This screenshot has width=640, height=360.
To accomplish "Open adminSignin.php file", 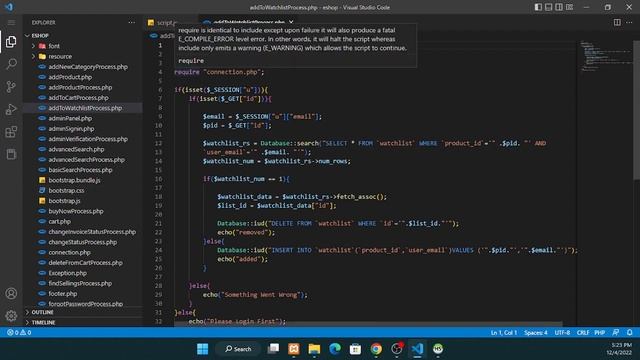I will (71, 129).
